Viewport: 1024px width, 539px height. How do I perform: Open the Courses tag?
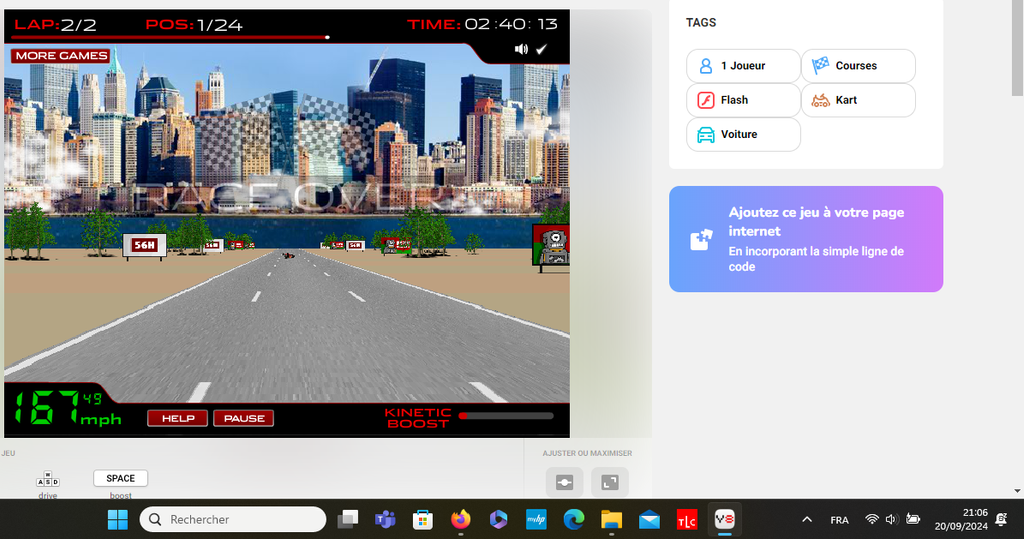tap(857, 66)
